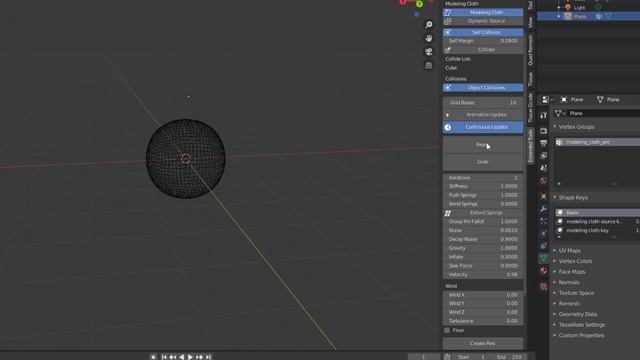
Task: Jump to the end frame in timeline
Action: pyautogui.click(x=209, y=357)
